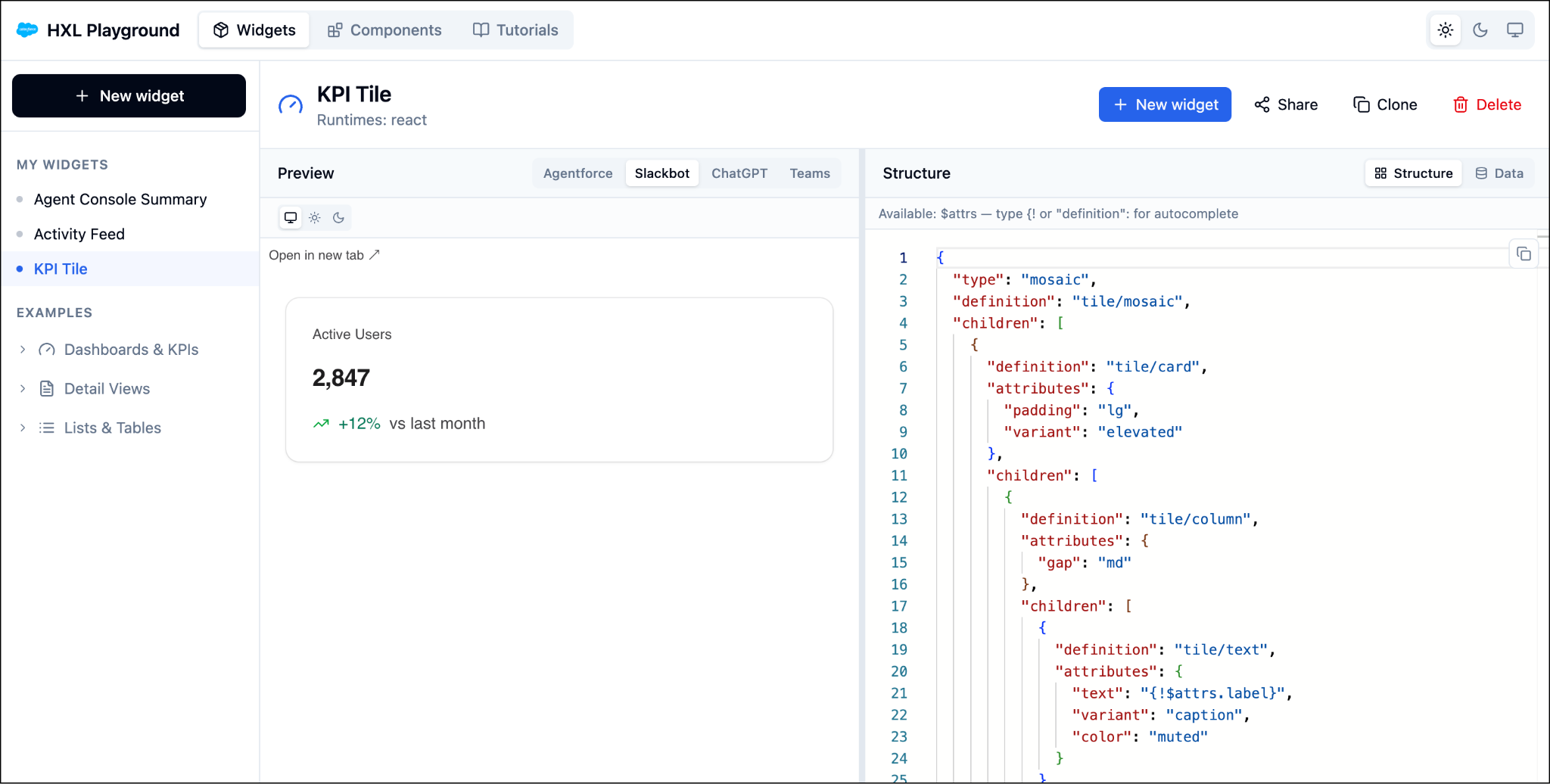Click "variant": "elevated" line in editor
This screenshot has width=1550, height=784.
click(x=1092, y=432)
